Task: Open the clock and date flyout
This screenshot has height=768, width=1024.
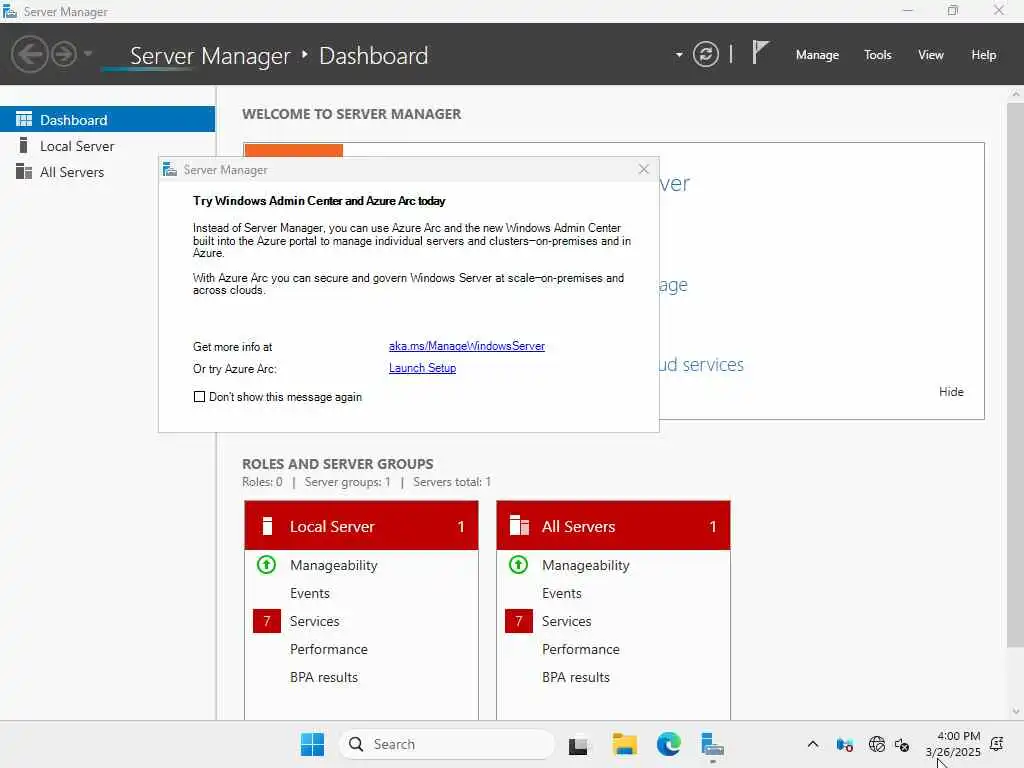Action: point(953,744)
